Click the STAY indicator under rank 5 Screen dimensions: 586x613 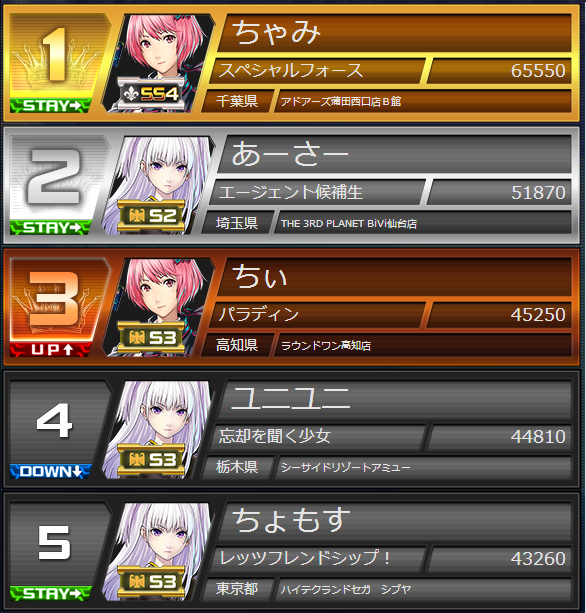coord(51,593)
